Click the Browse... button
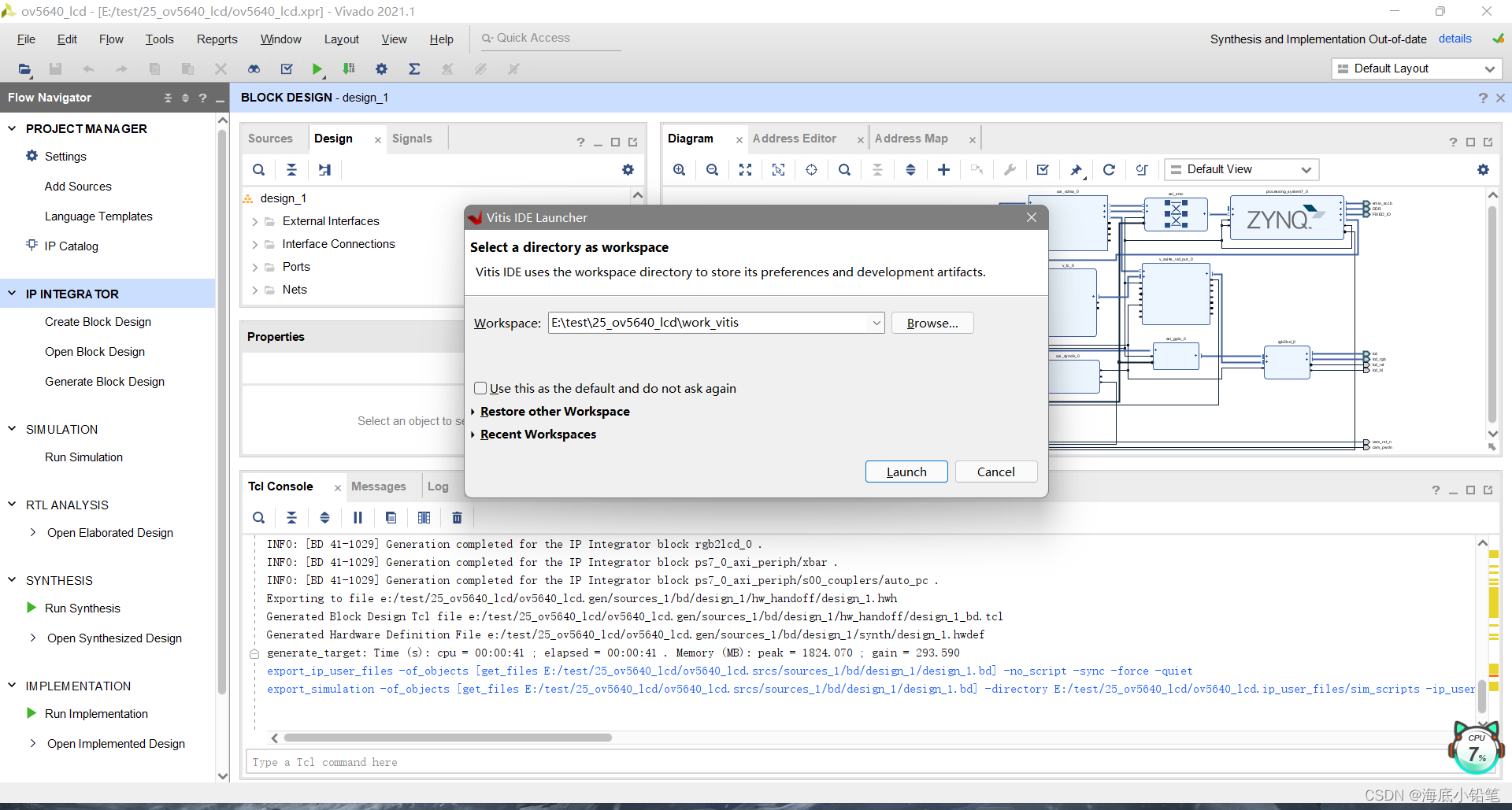1512x810 pixels. [x=932, y=323]
